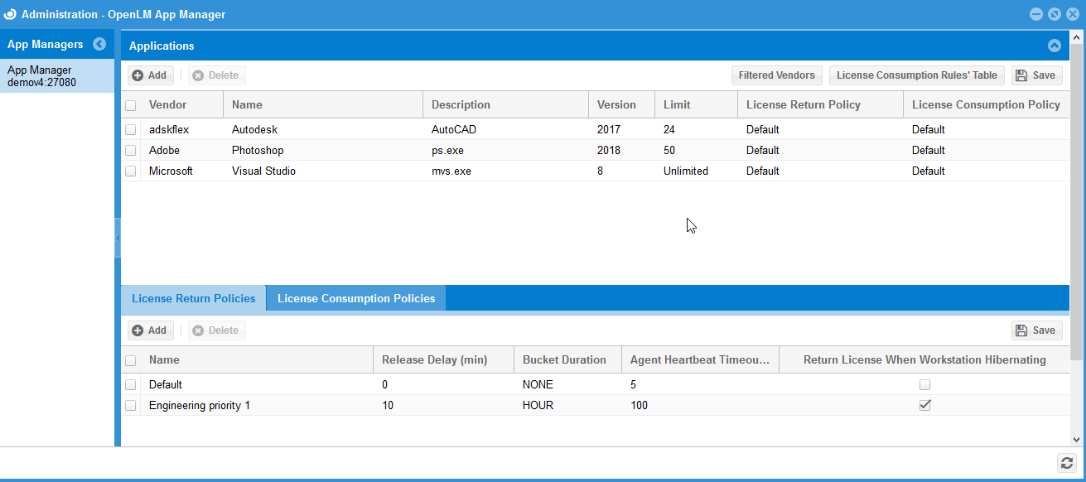Open the Filtered Vendors button
The image size is (1086, 482).
coord(776,75)
